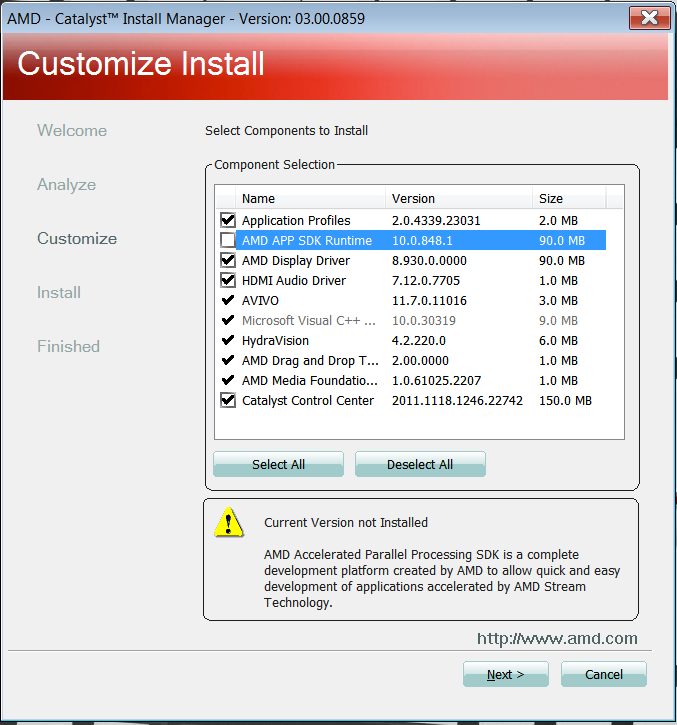Click the HydraVision checkmark
This screenshot has width=677, height=725.
point(228,340)
